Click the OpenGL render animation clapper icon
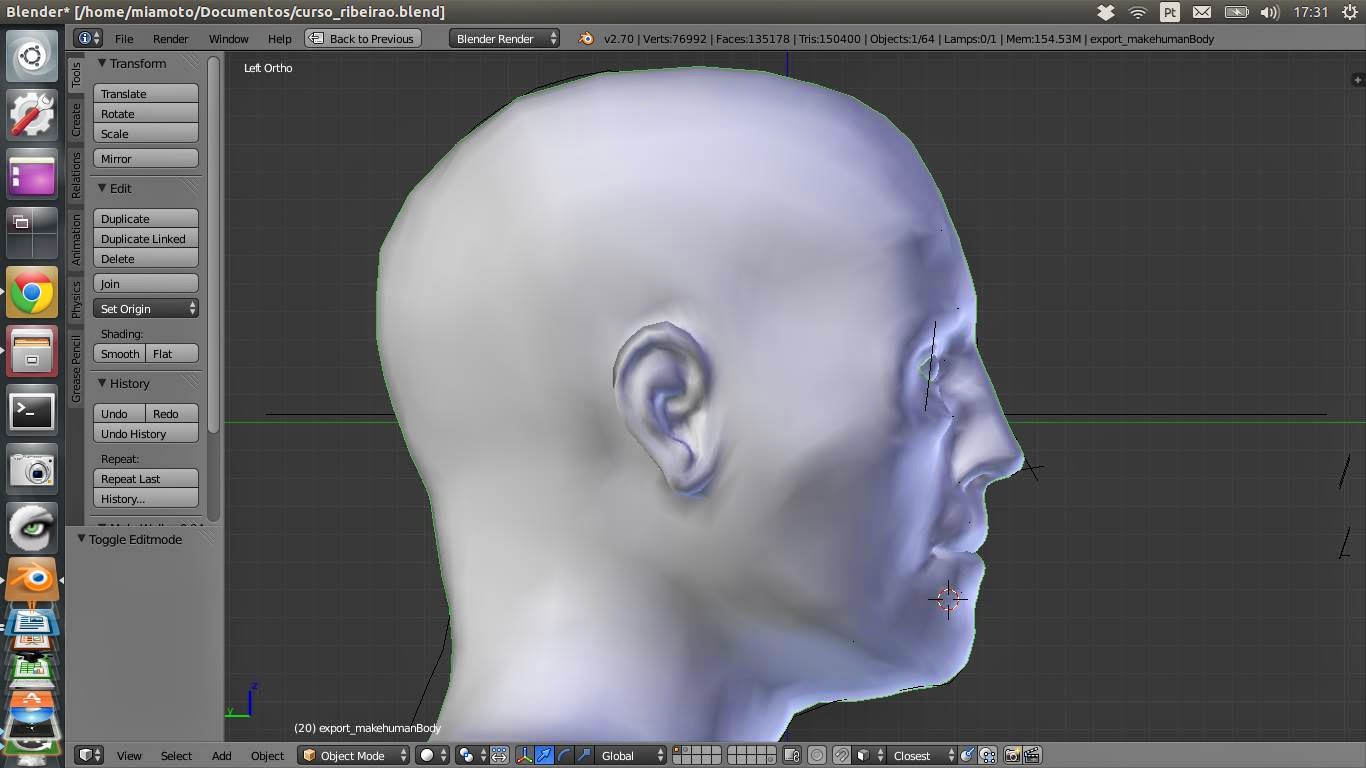Screen dimensions: 1366x768 [1032, 755]
